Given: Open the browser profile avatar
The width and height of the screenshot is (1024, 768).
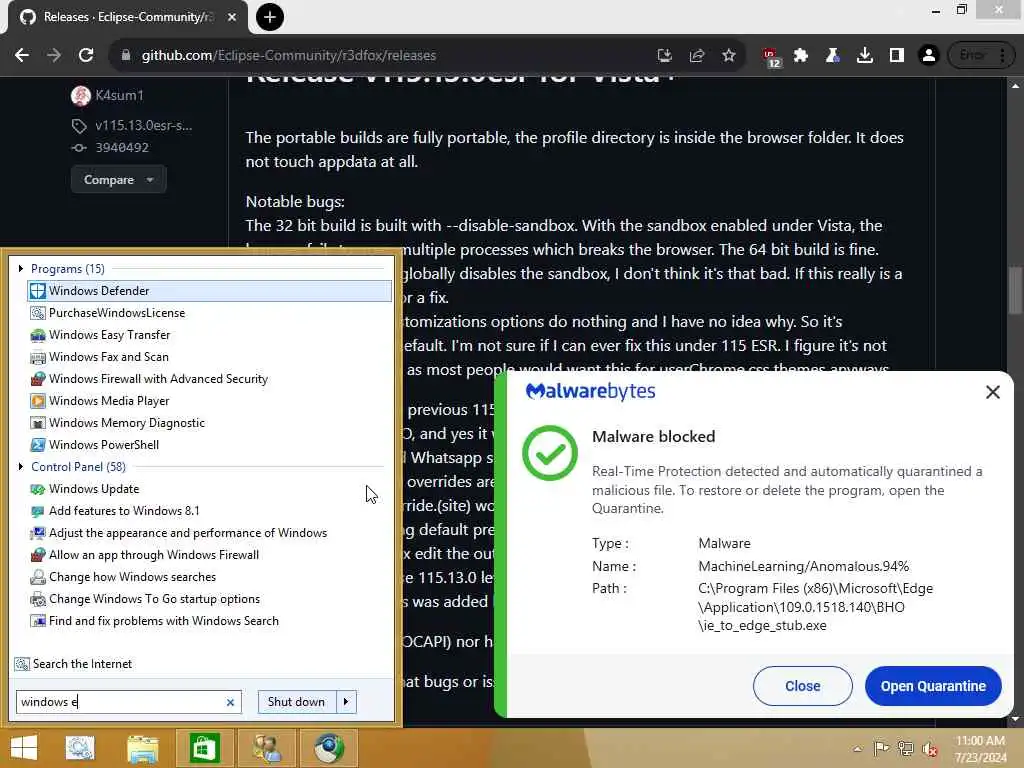Looking at the screenshot, I should pos(929,56).
